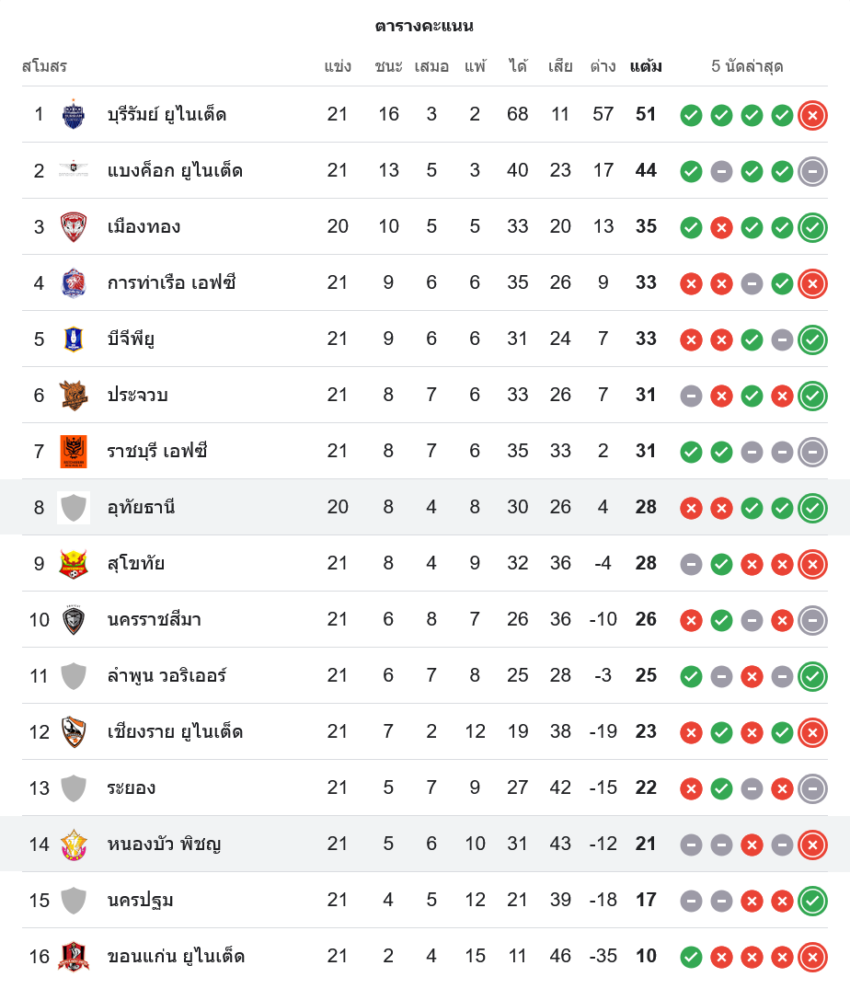Click Chiangrai United crest logo
The image size is (850, 1000).
click(73, 732)
